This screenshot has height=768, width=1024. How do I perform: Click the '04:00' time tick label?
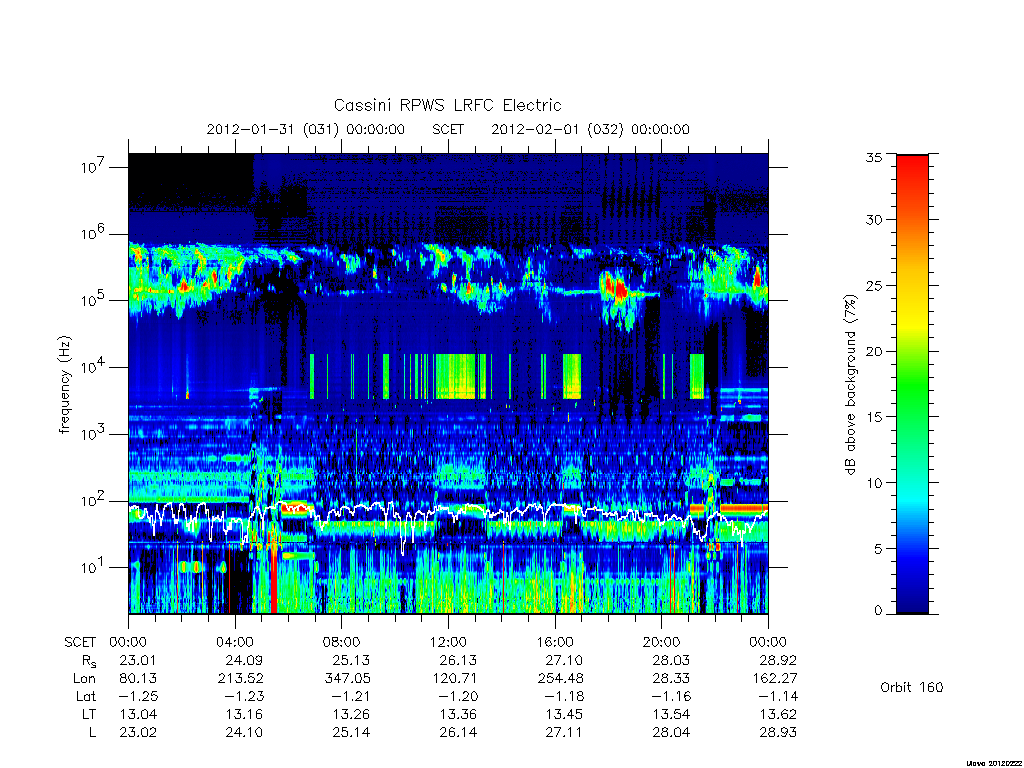pyautogui.click(x=235, y=642)
